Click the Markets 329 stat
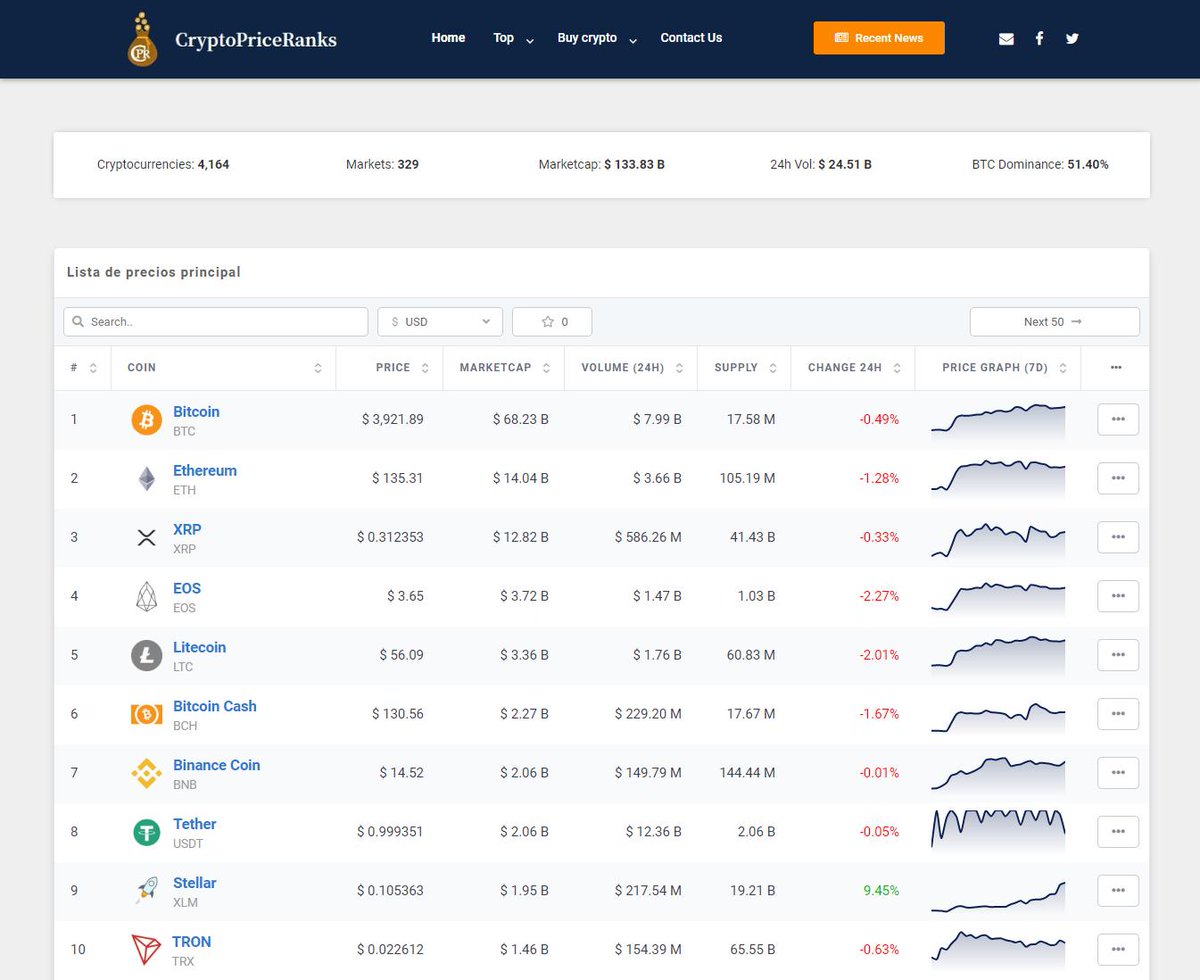1200x980 pixels. pyautogui.click(x=382, y=164)
